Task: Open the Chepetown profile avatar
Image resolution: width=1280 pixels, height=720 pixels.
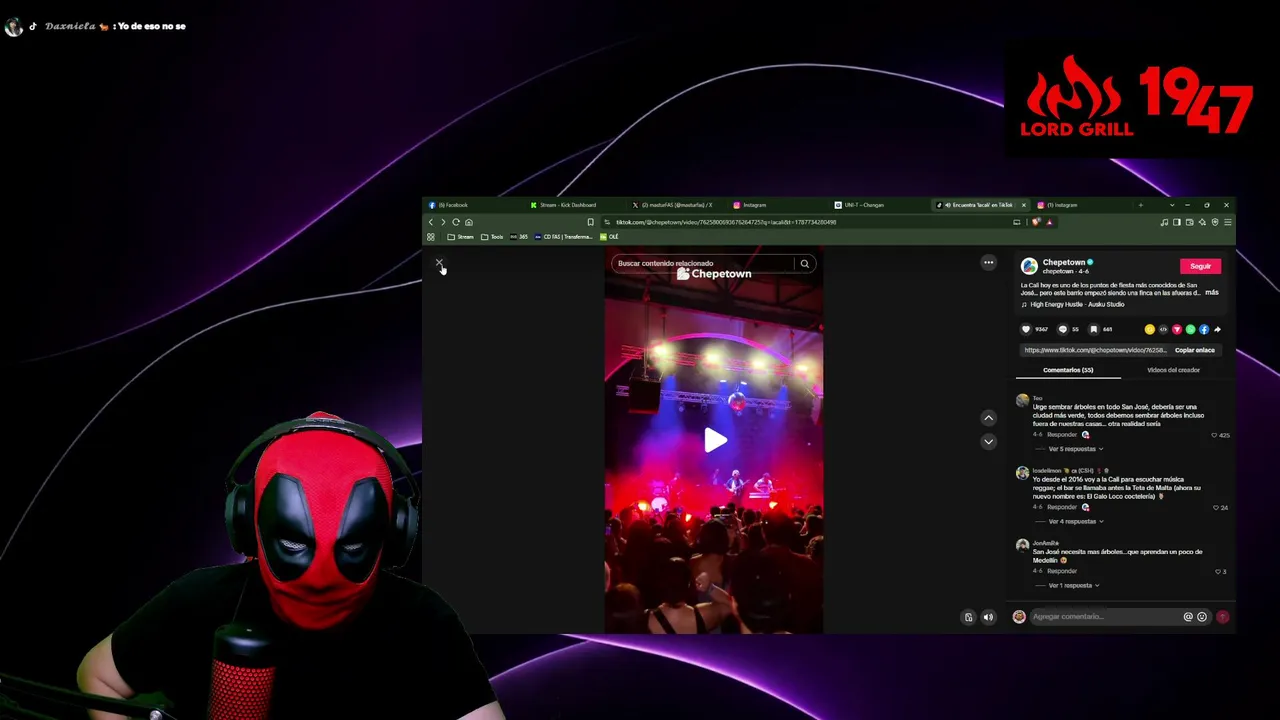Action: point(1029,266)
